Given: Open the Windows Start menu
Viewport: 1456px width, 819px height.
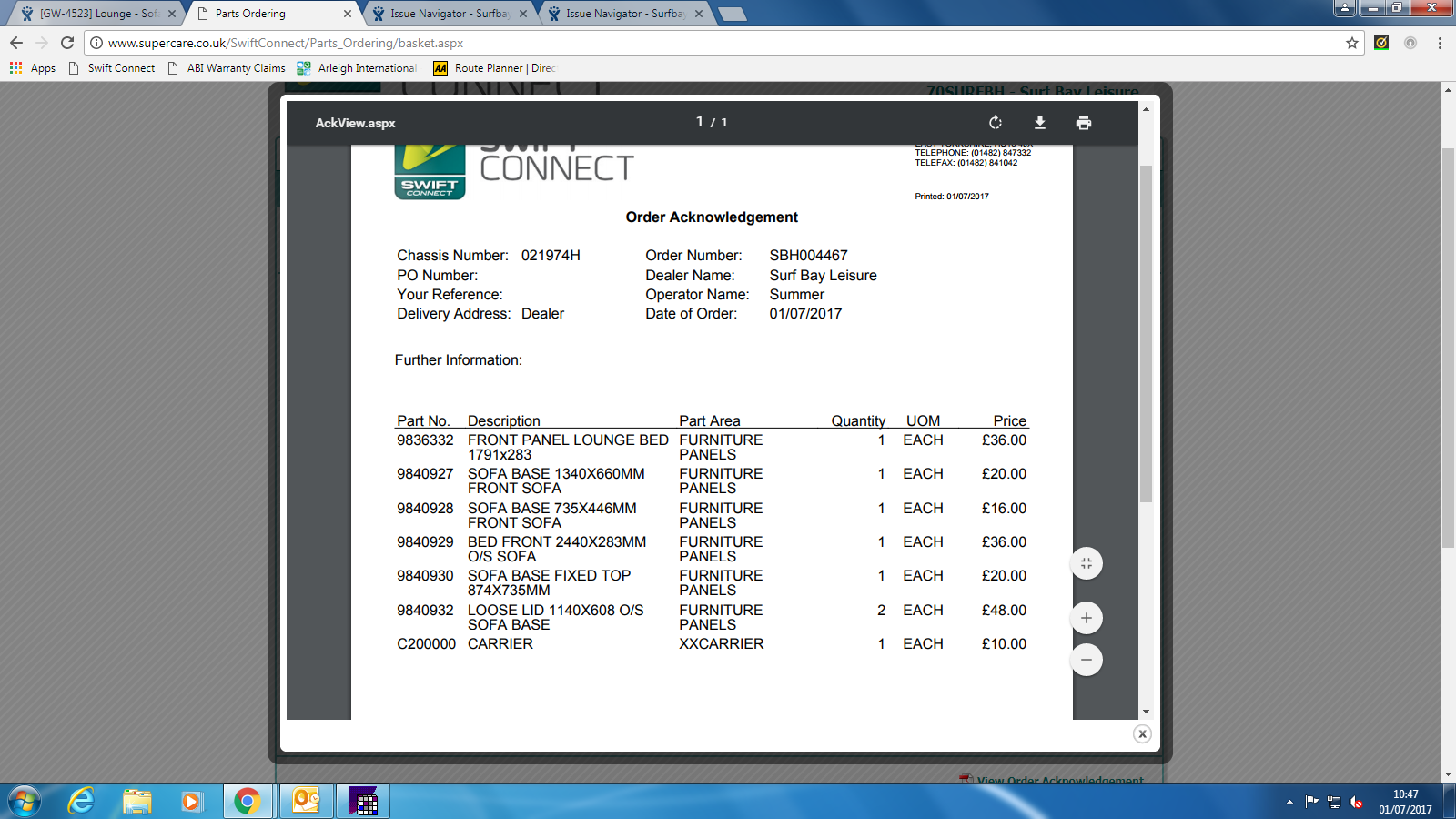Looking at the screenshot, I should 25,801.
